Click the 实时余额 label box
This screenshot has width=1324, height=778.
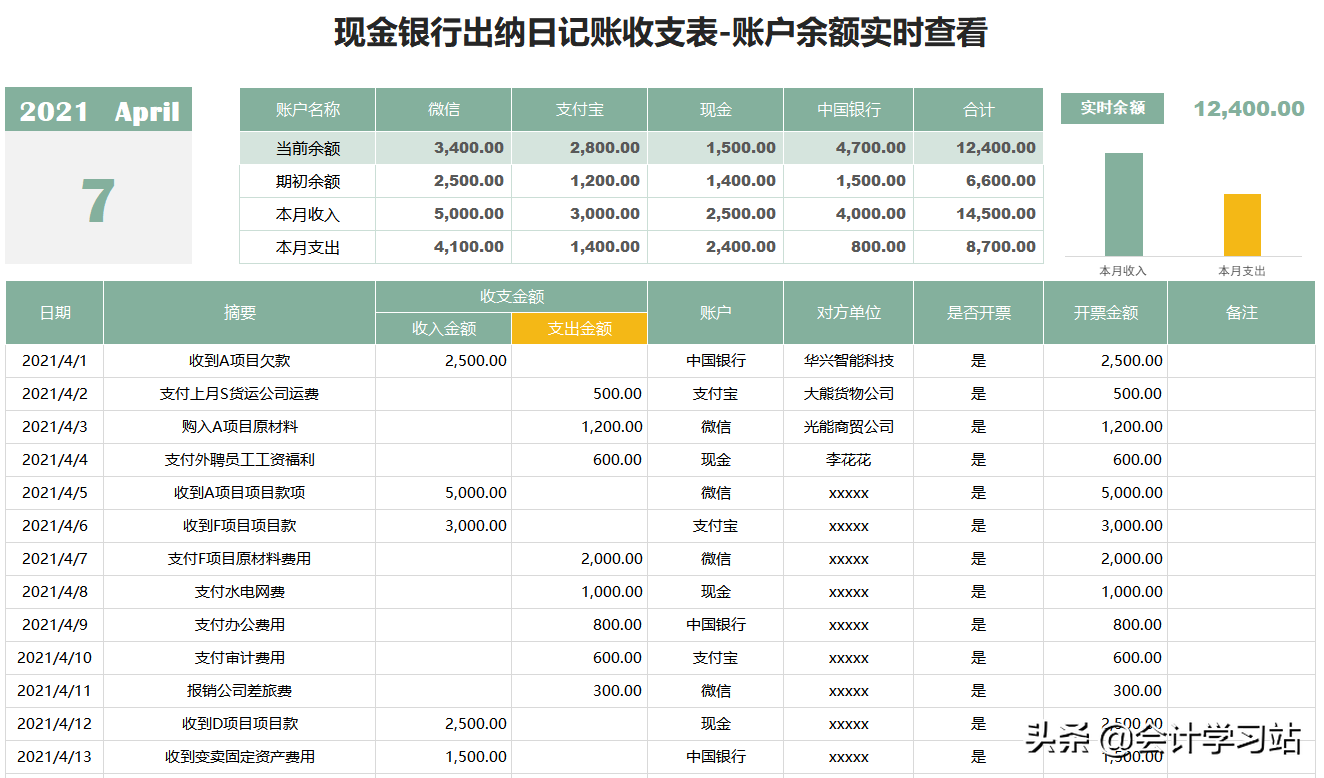1112,108
